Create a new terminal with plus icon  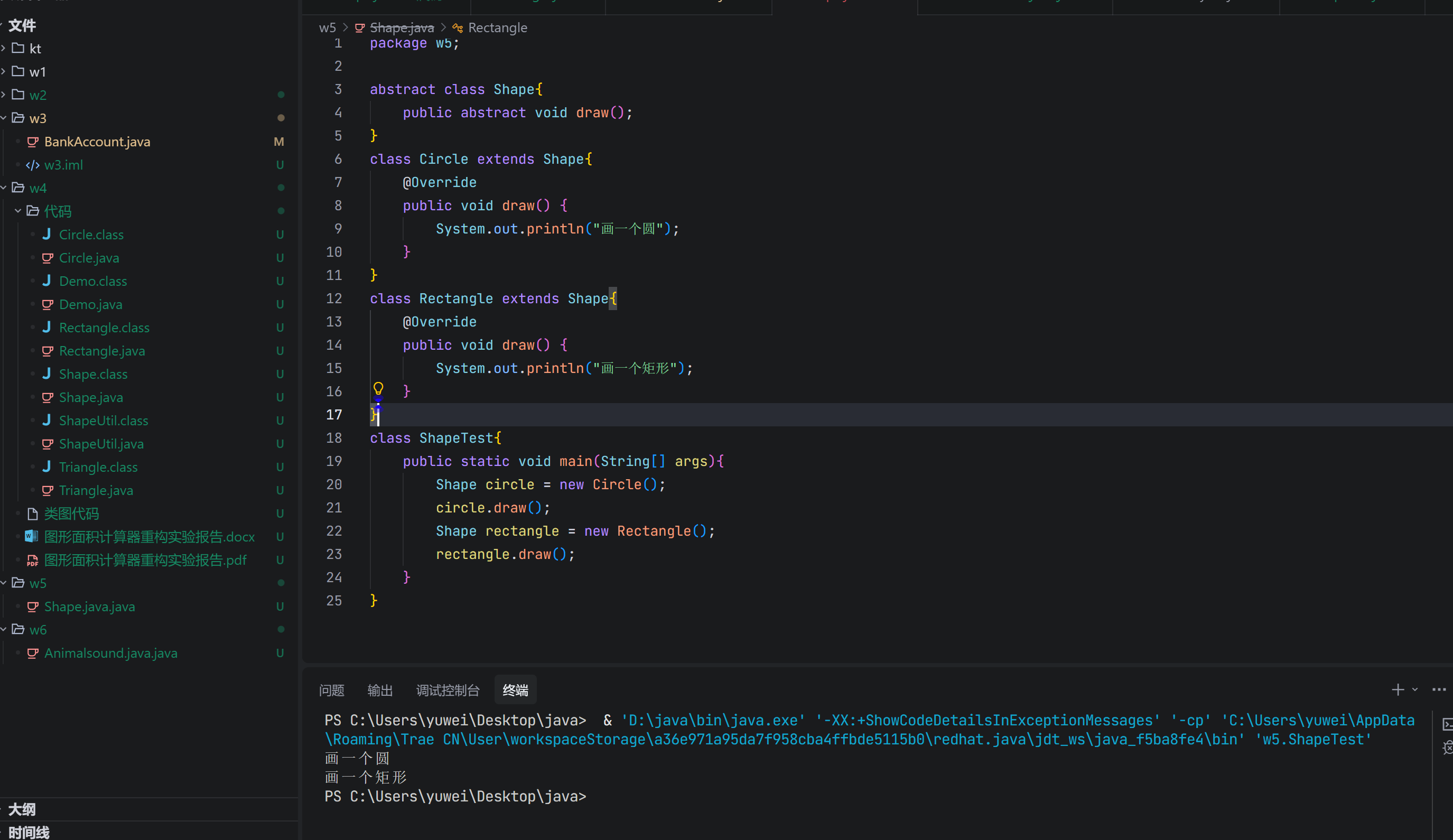(x=1397, y=689)
